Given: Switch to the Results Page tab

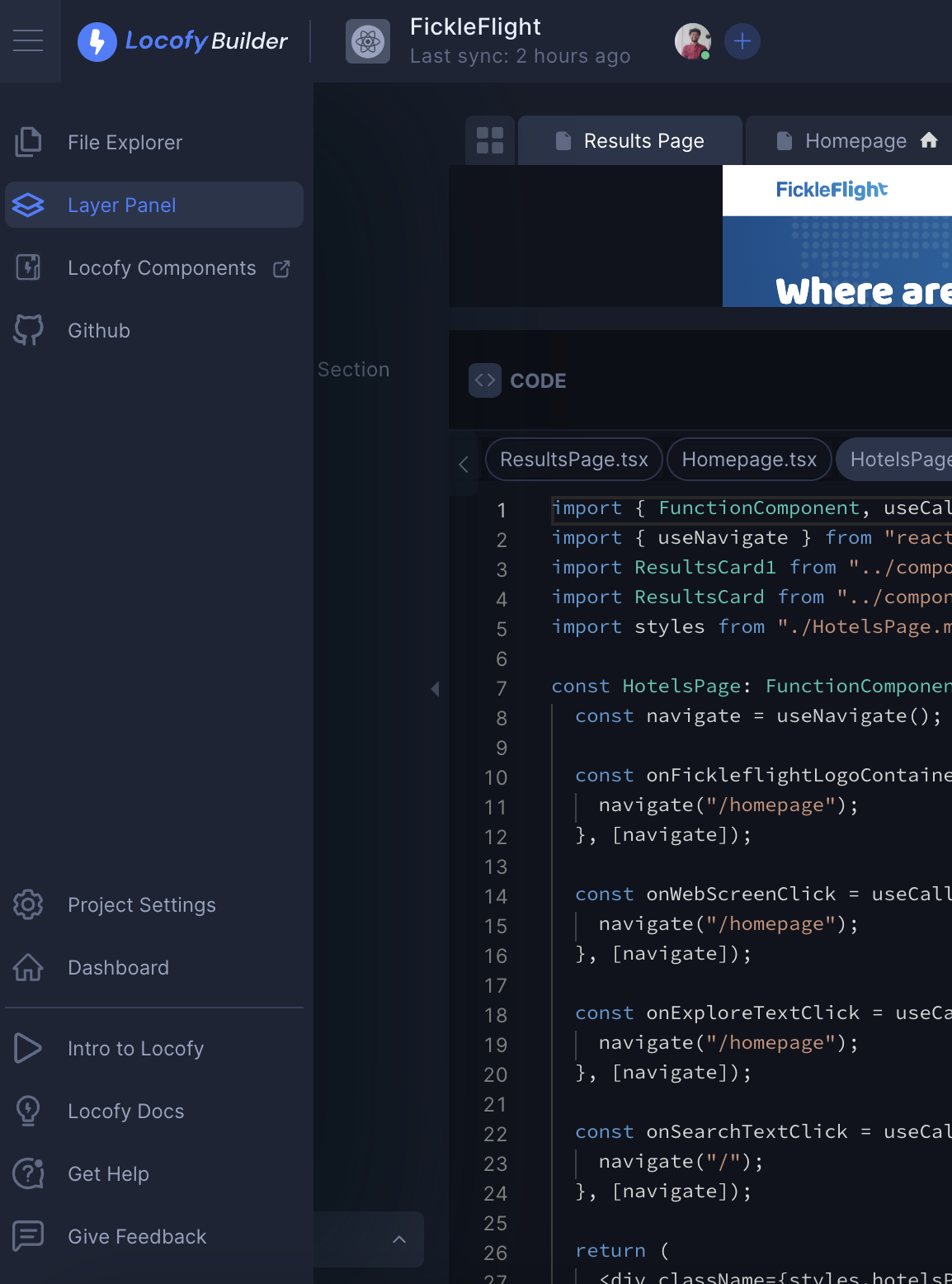Looking at the screenshot, I should (x=631, y=141).
